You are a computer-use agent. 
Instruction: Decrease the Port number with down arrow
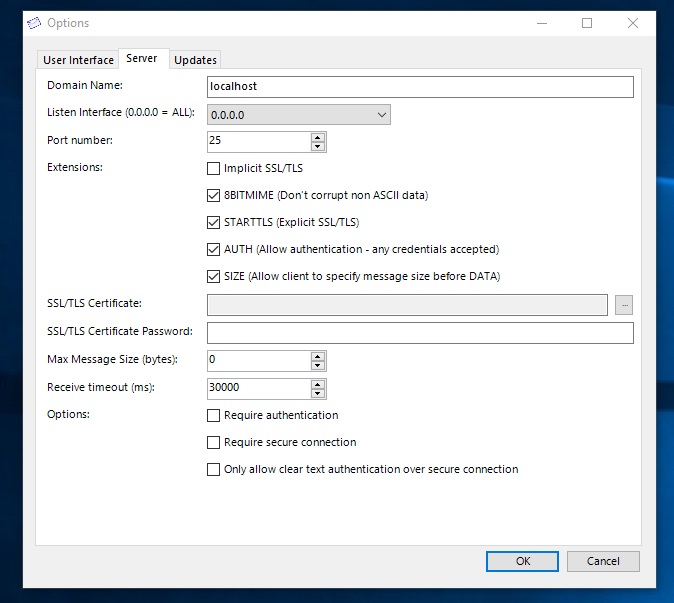pyautogui.click(x=318, y=147)
